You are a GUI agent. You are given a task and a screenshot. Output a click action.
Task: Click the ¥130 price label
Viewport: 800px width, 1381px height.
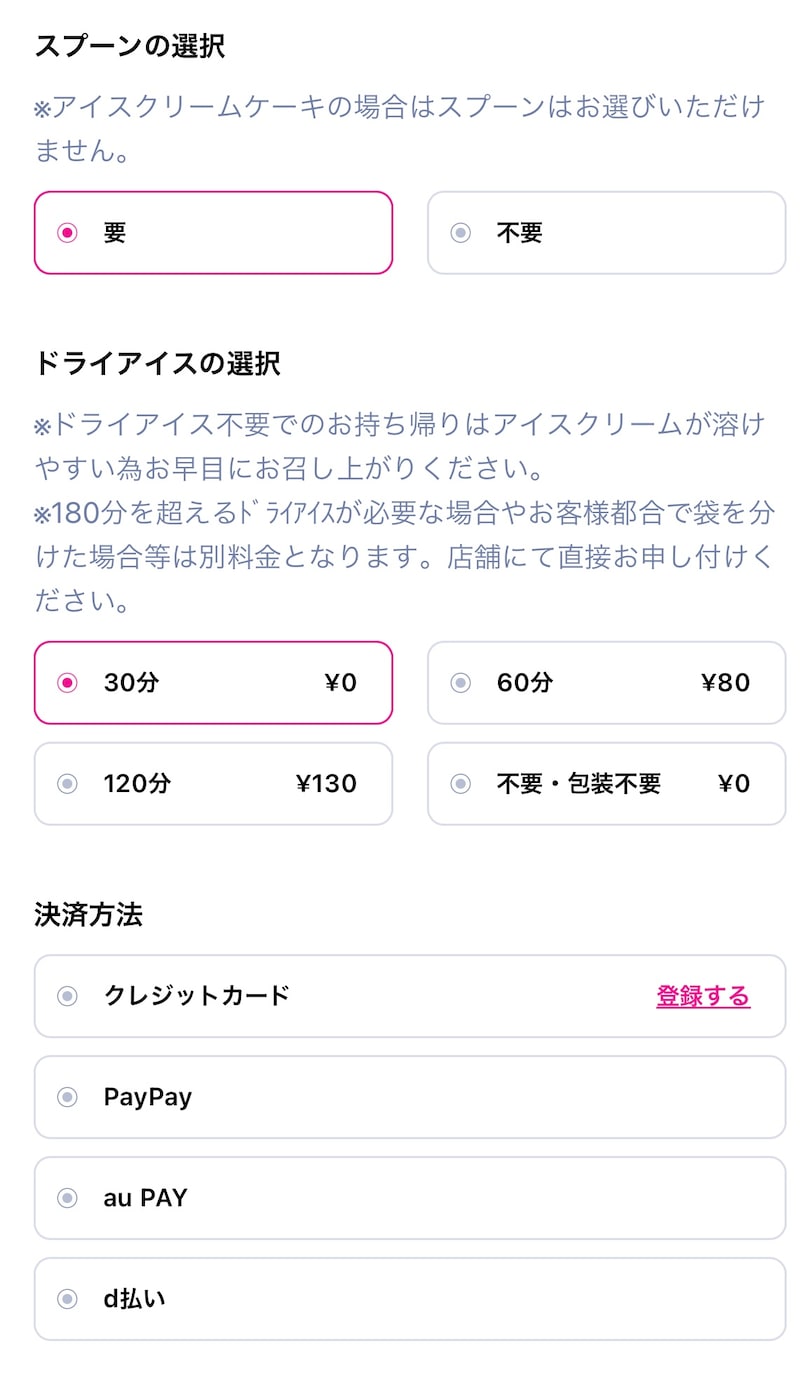[x=326, y=784]
